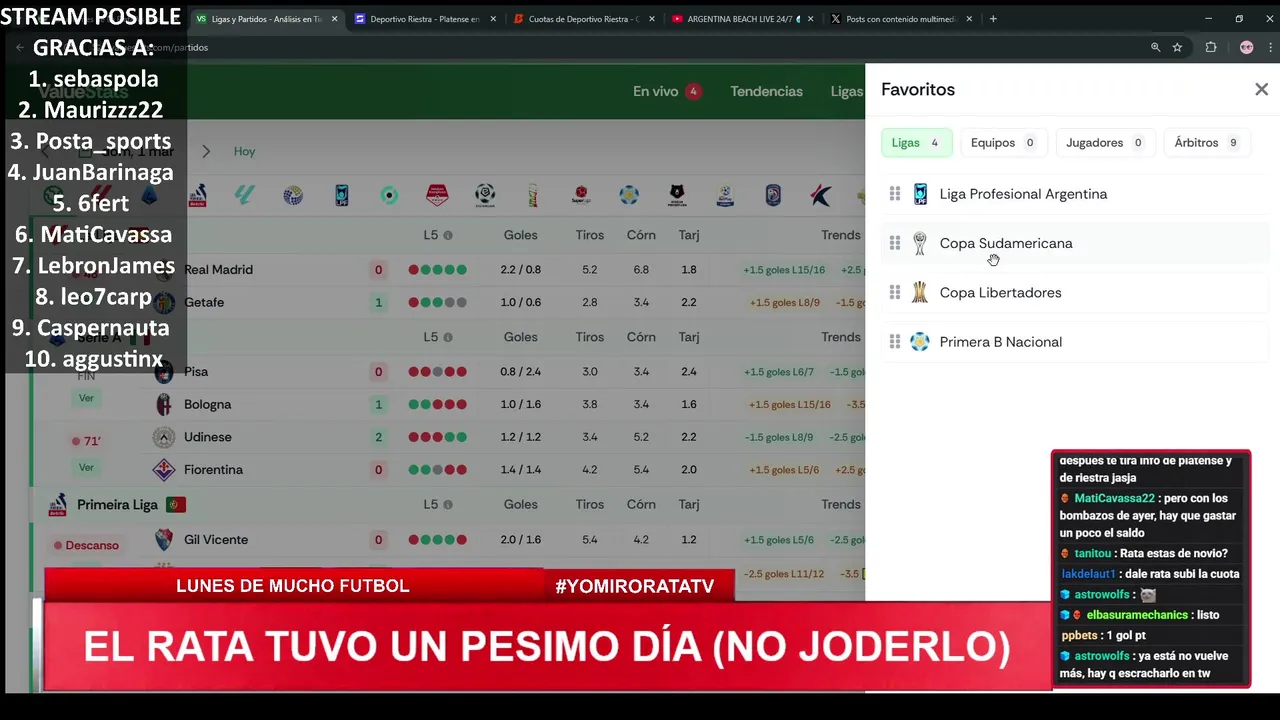Open the Primeira Liga league header
The width and height of the screenshot is (1280, 720).
(117, 505)
